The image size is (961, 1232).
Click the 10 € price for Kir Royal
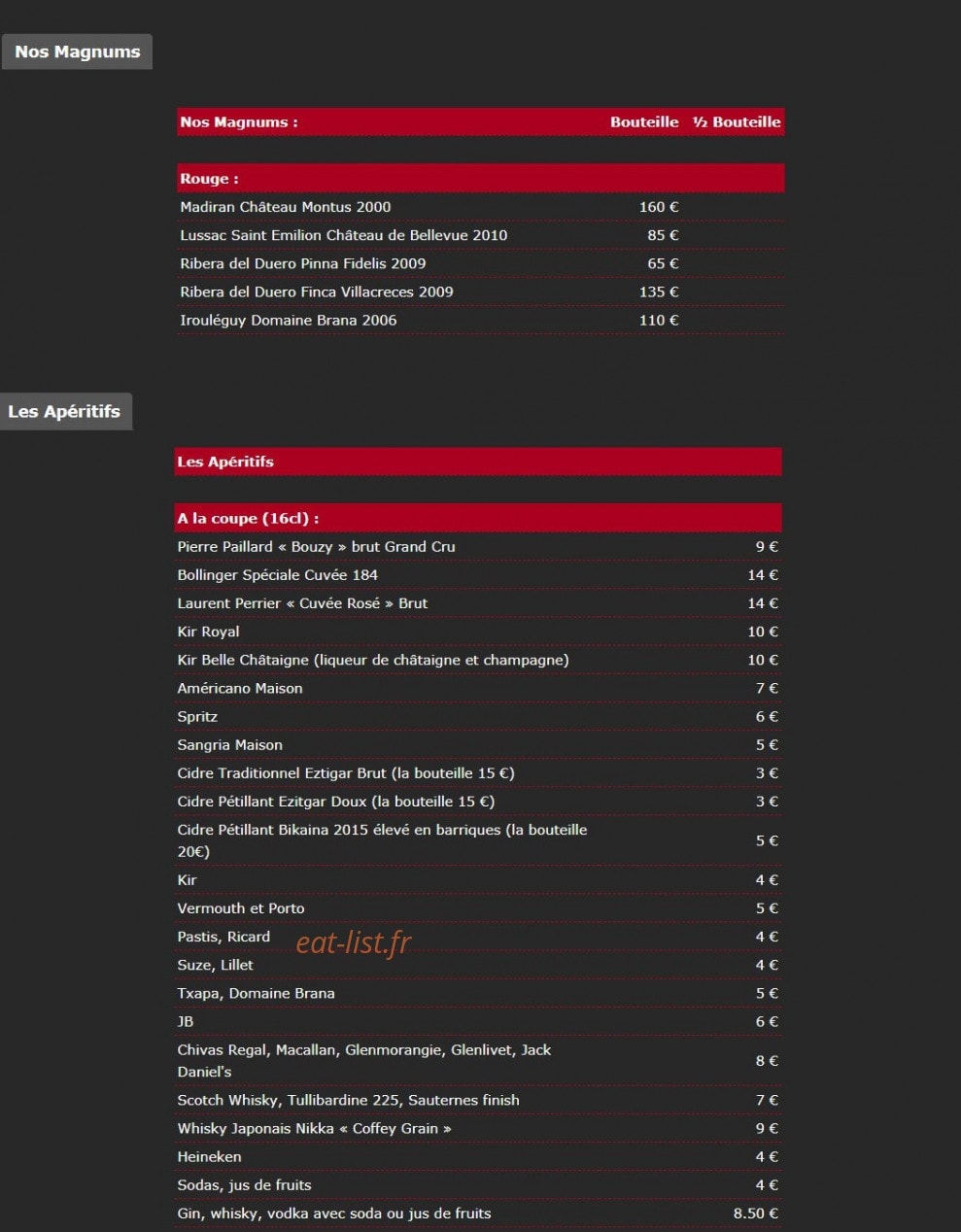pos(763,632)
